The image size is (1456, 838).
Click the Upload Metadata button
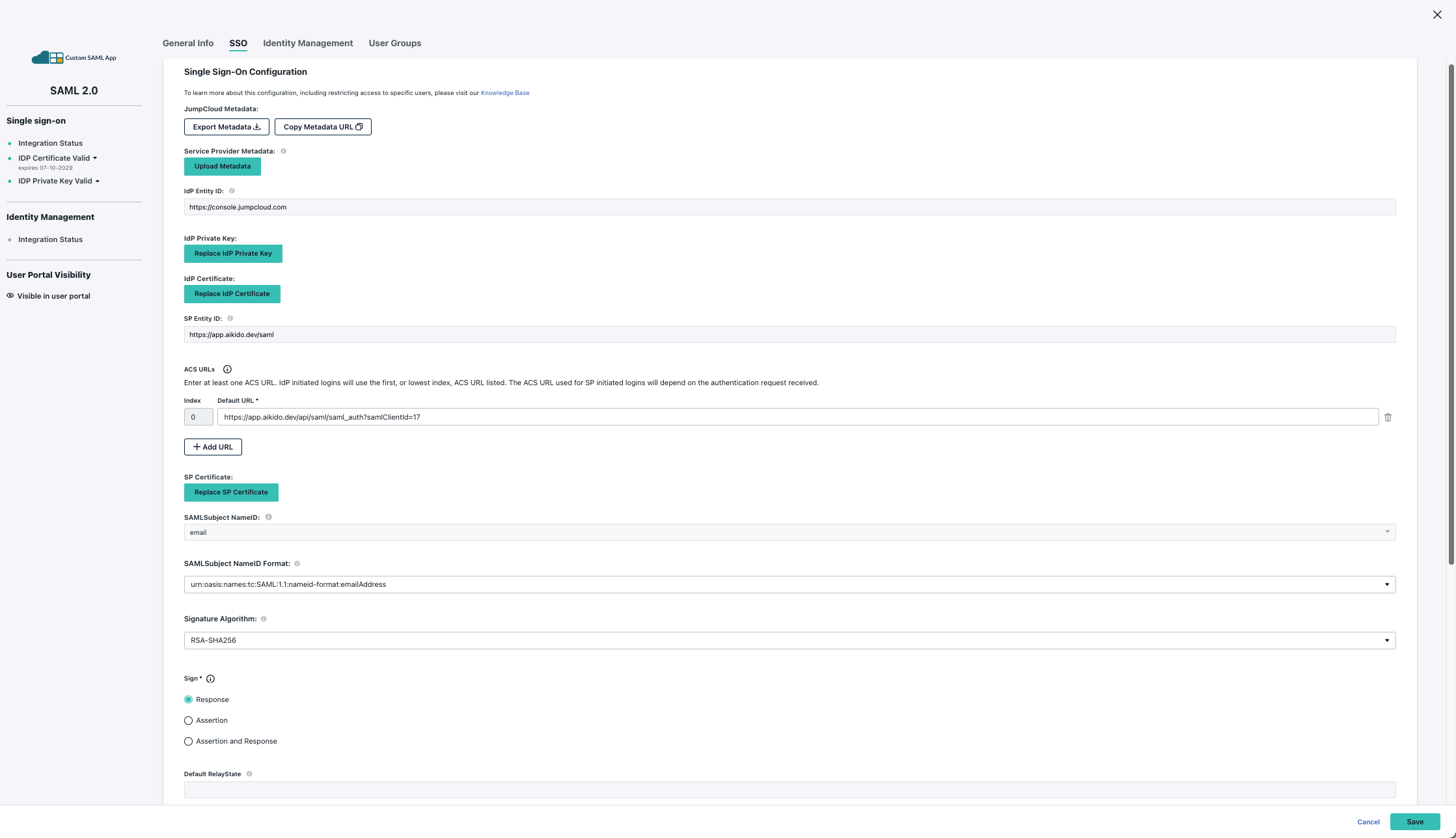(x=223, y=167)
